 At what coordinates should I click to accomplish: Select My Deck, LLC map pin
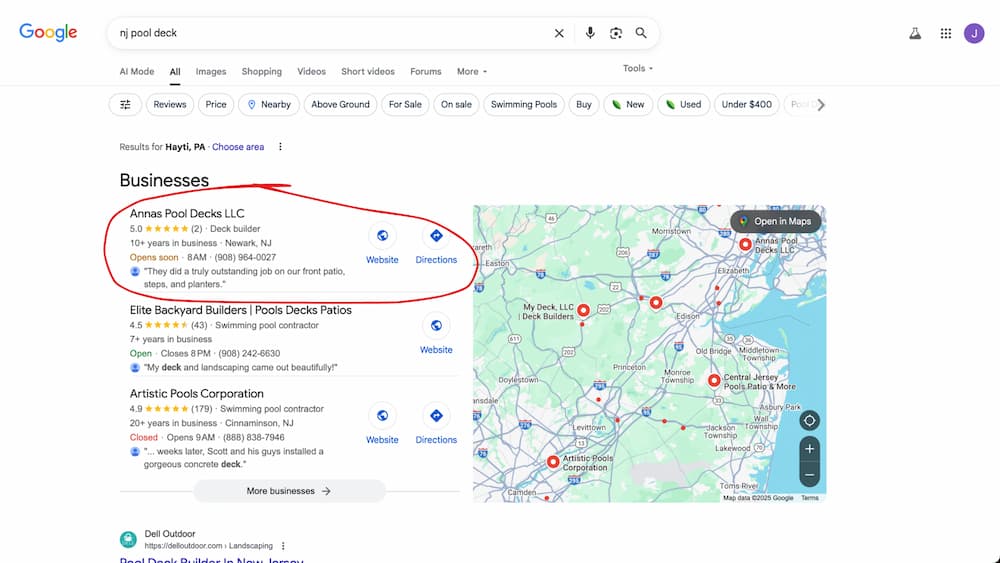pyautogui.click(x=583, y=311)
